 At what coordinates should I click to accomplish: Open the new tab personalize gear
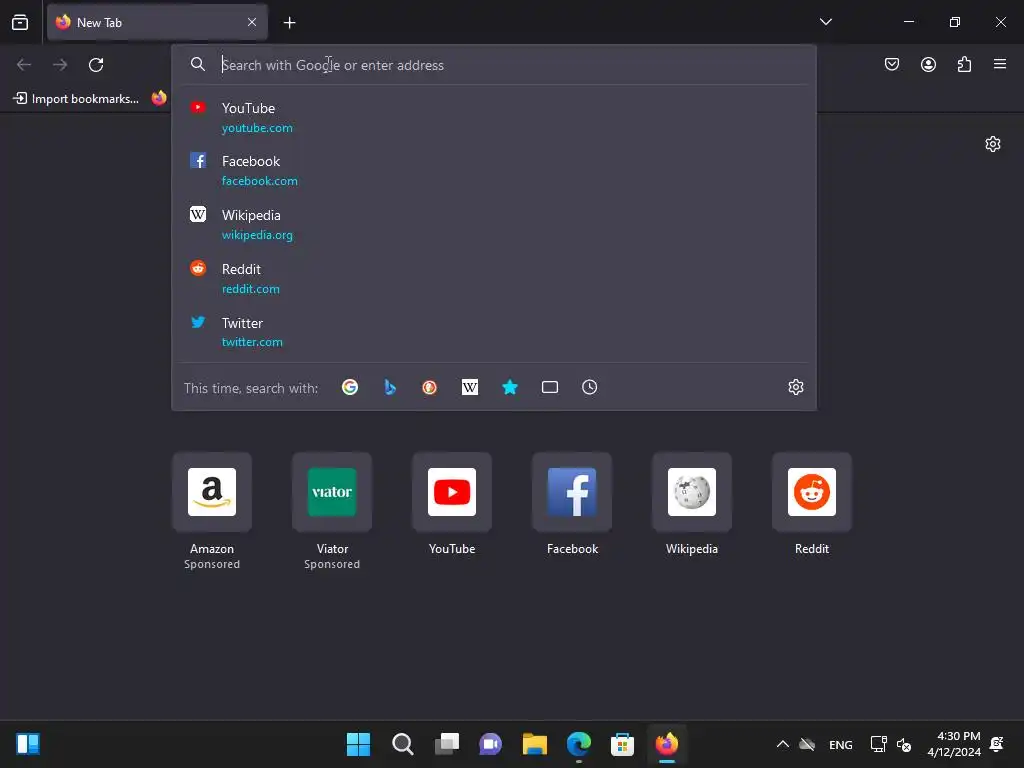pos(993,144)
